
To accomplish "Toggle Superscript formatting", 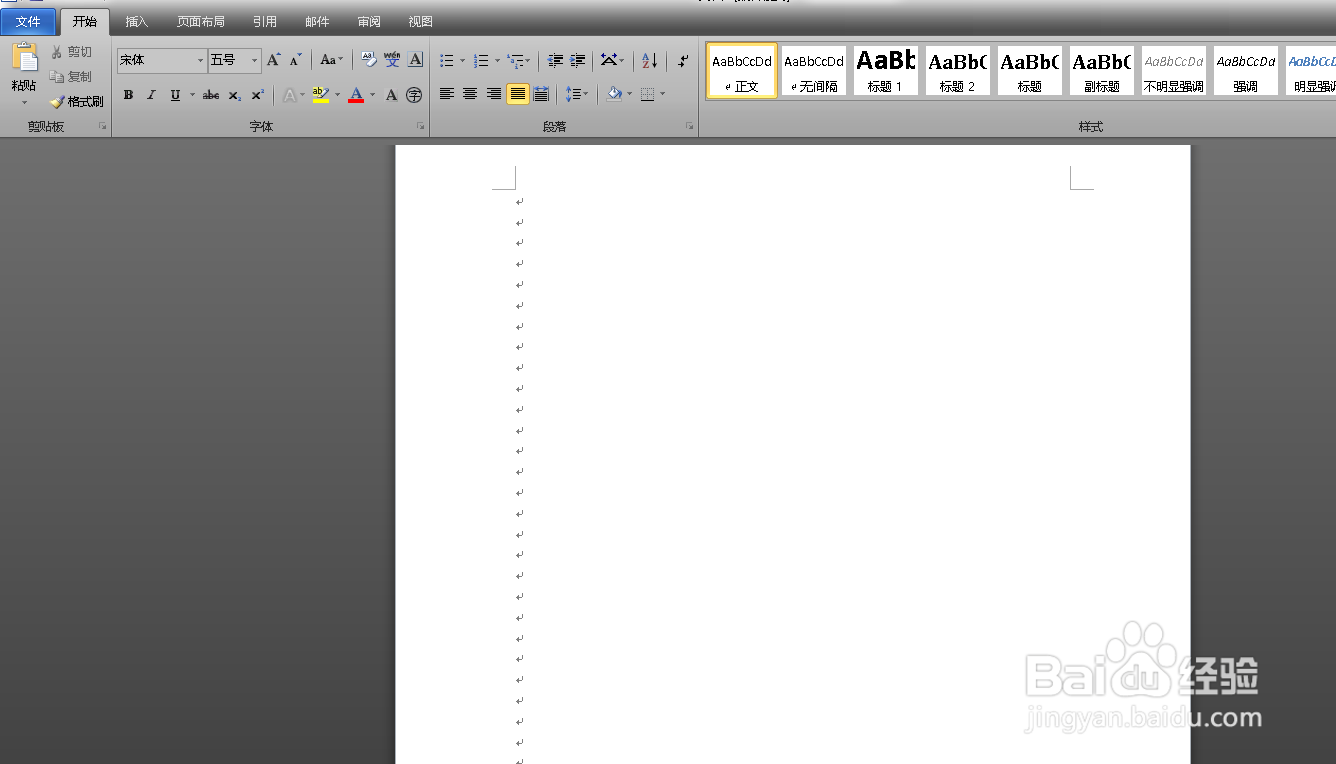I will pyautogui.click(x=257, y=95).
